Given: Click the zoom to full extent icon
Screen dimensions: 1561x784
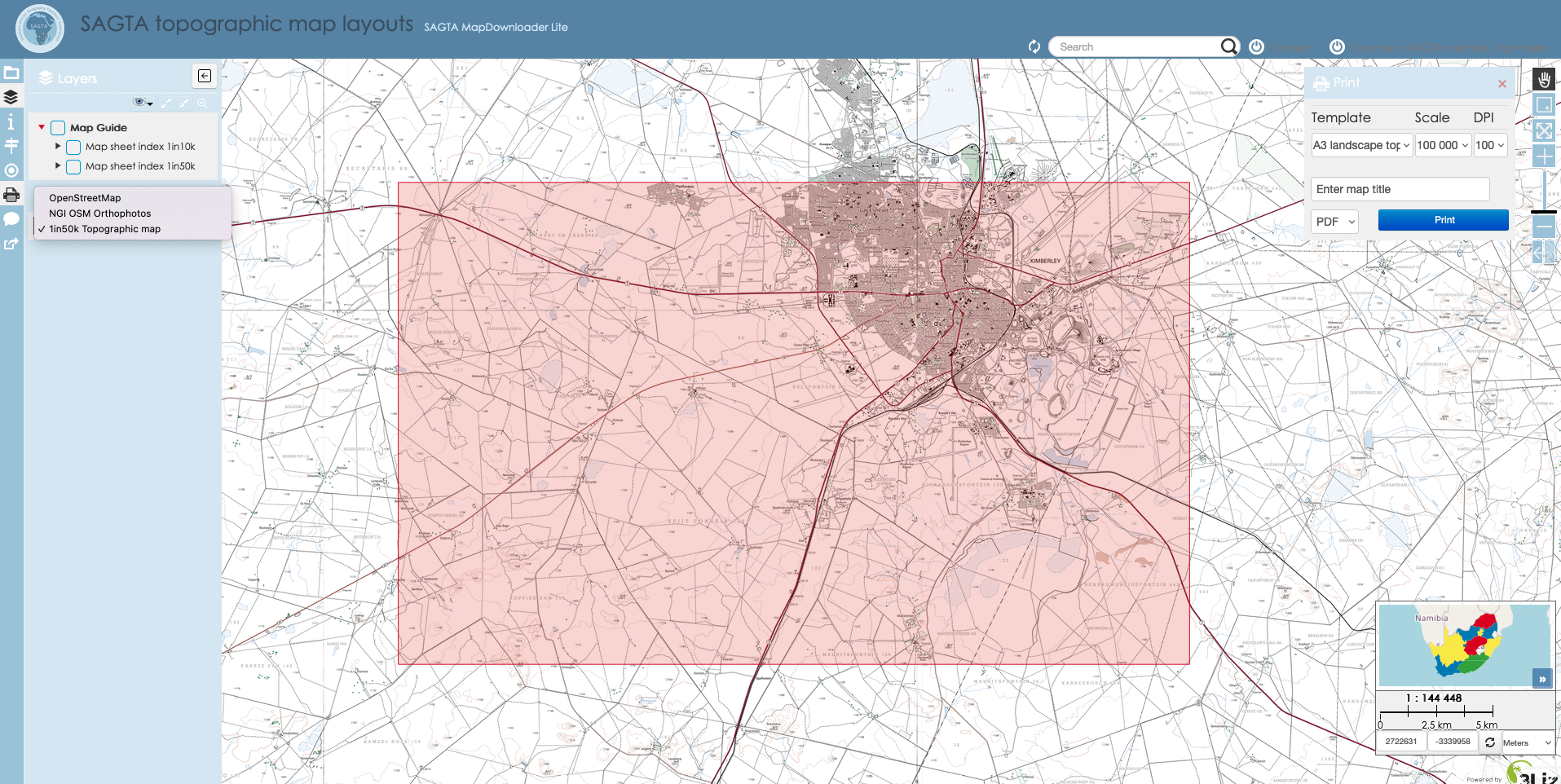Looking at the screenshot, I should [1543, 130].
